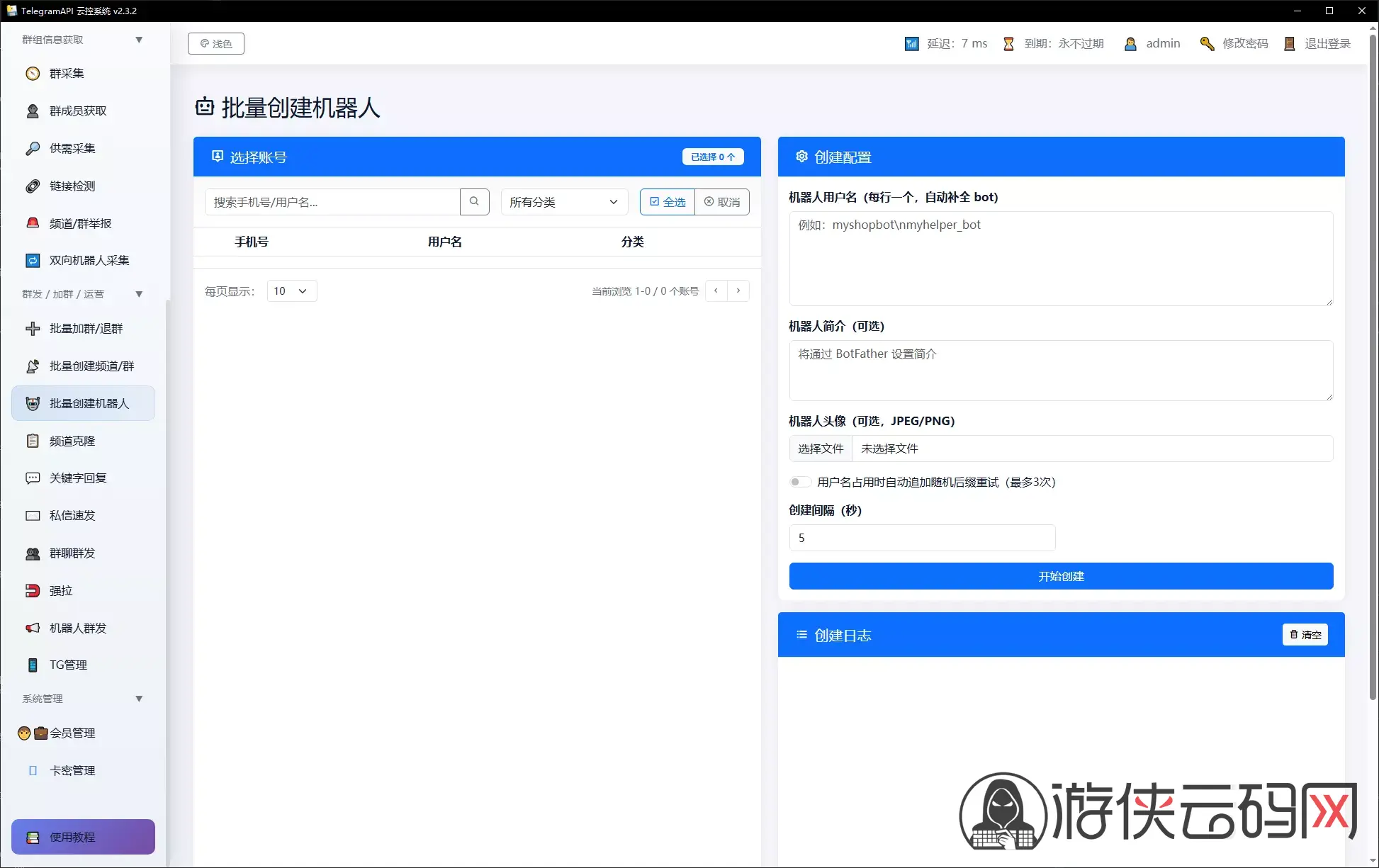
Task: Open the per-page count dropdown
Action: [x=292, y=291]
